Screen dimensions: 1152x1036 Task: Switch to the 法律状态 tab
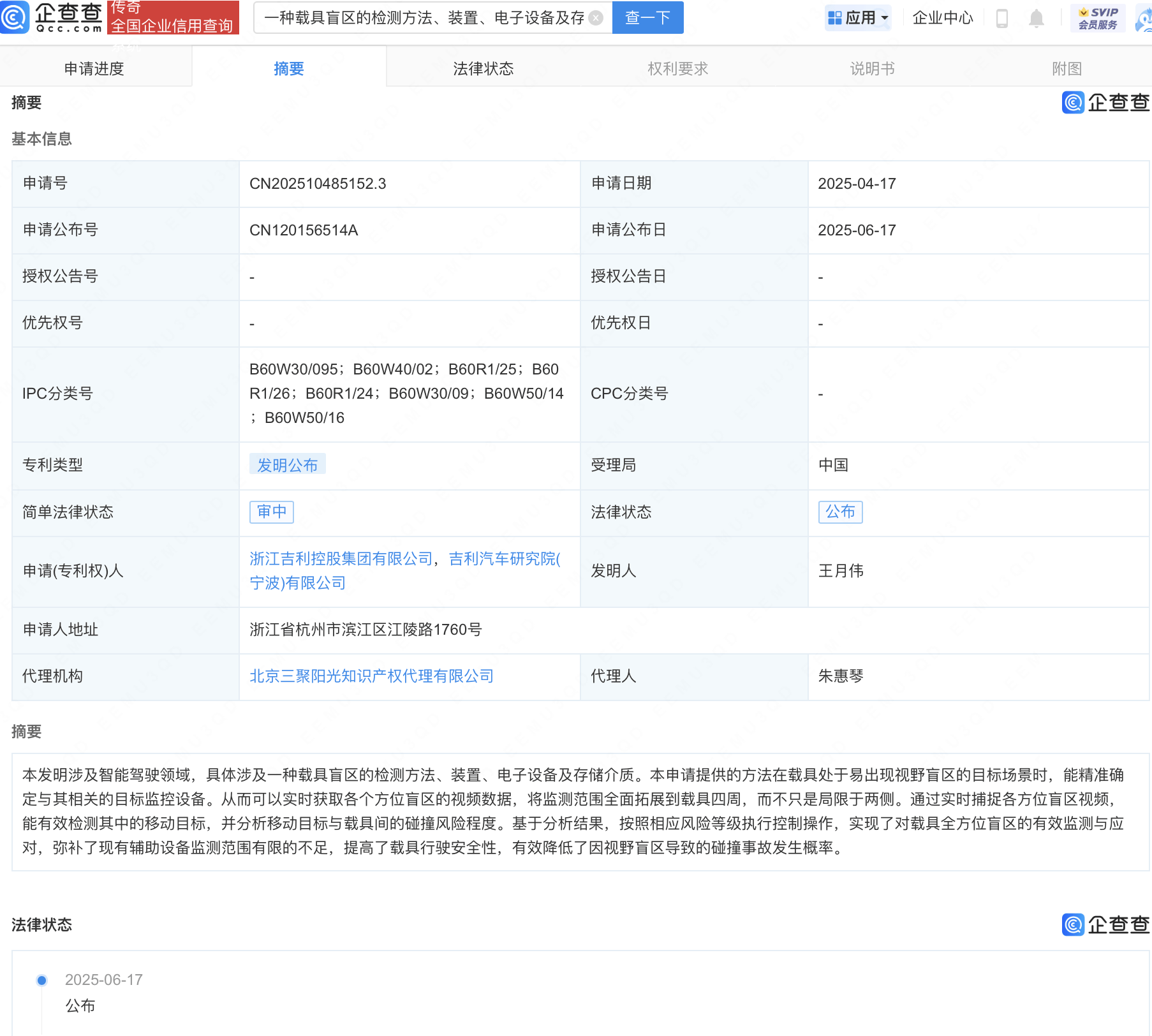pyautogui.click(x=484, y=68)
